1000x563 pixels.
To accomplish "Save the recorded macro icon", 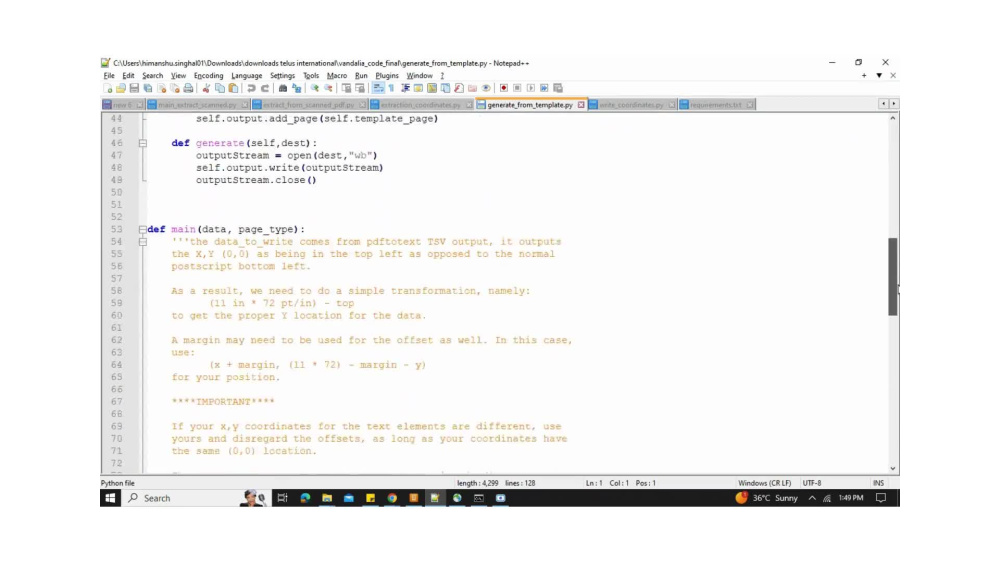I will point(558,88).
